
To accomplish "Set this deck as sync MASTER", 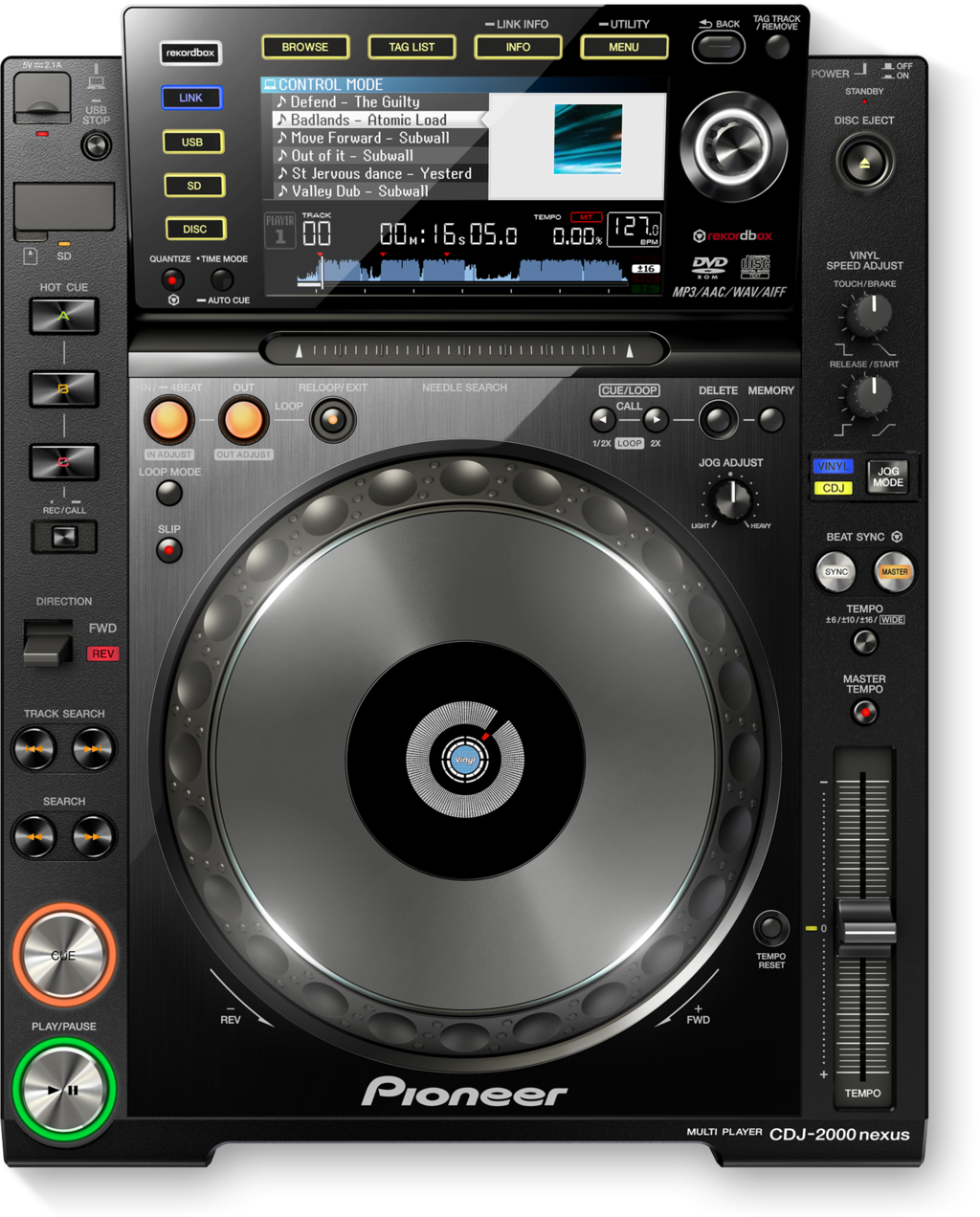I will 894,572.
